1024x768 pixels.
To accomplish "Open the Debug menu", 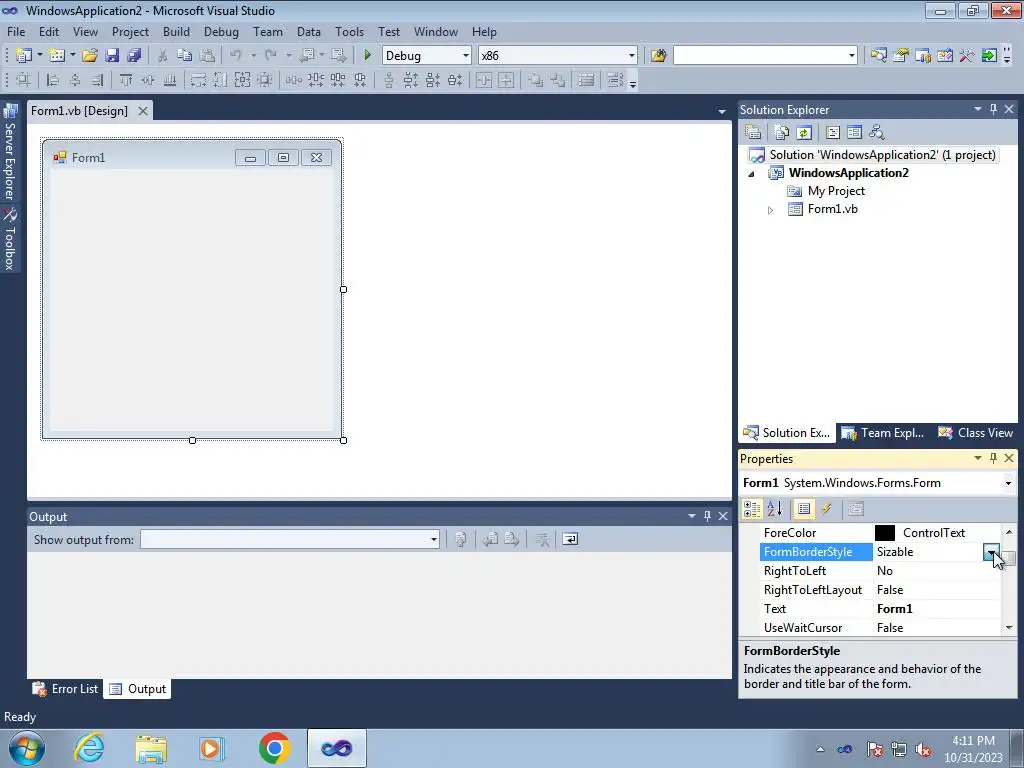I will tap(221, 31).
